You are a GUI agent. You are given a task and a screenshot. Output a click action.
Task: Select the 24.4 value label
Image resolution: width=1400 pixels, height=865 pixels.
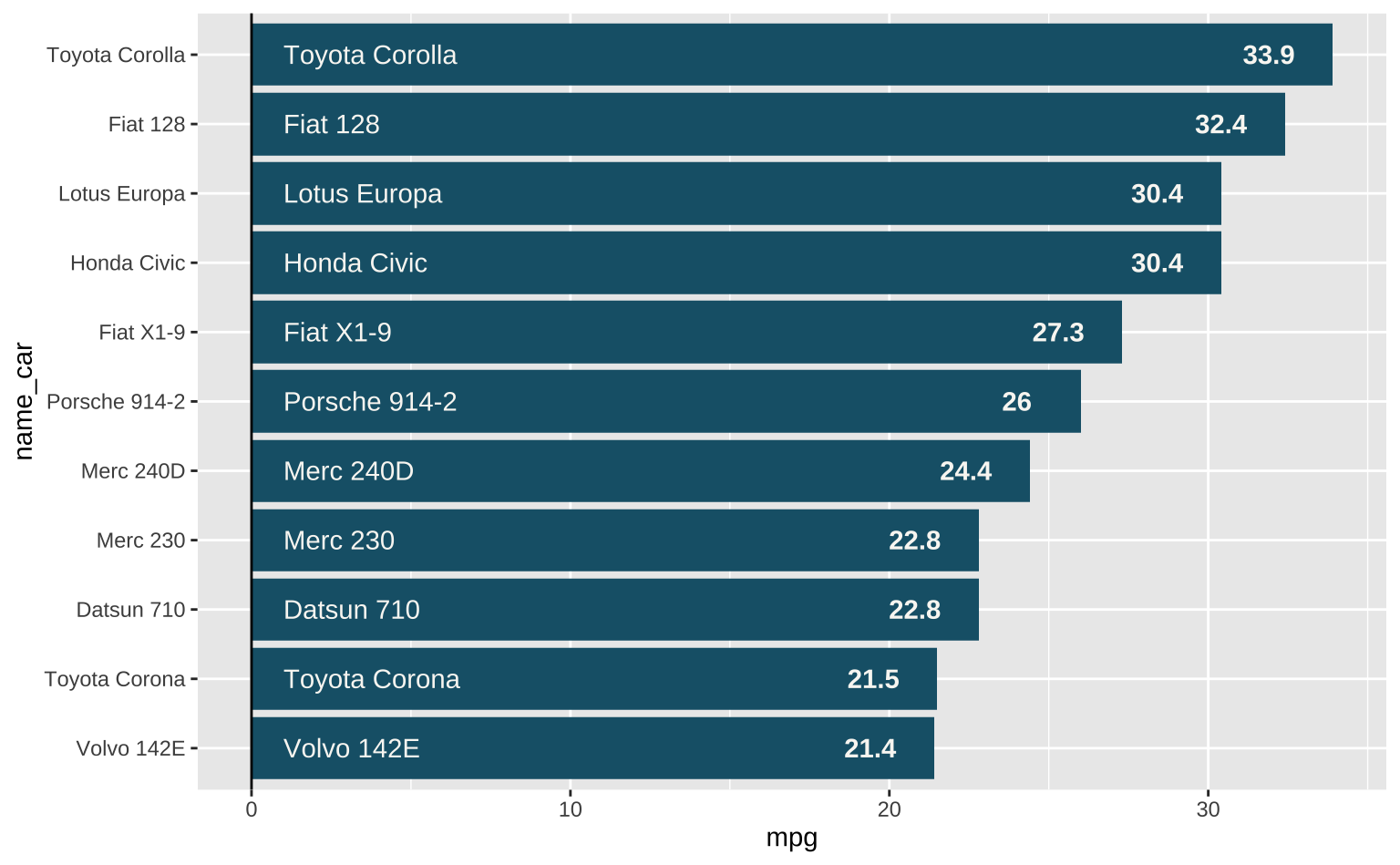965,471
